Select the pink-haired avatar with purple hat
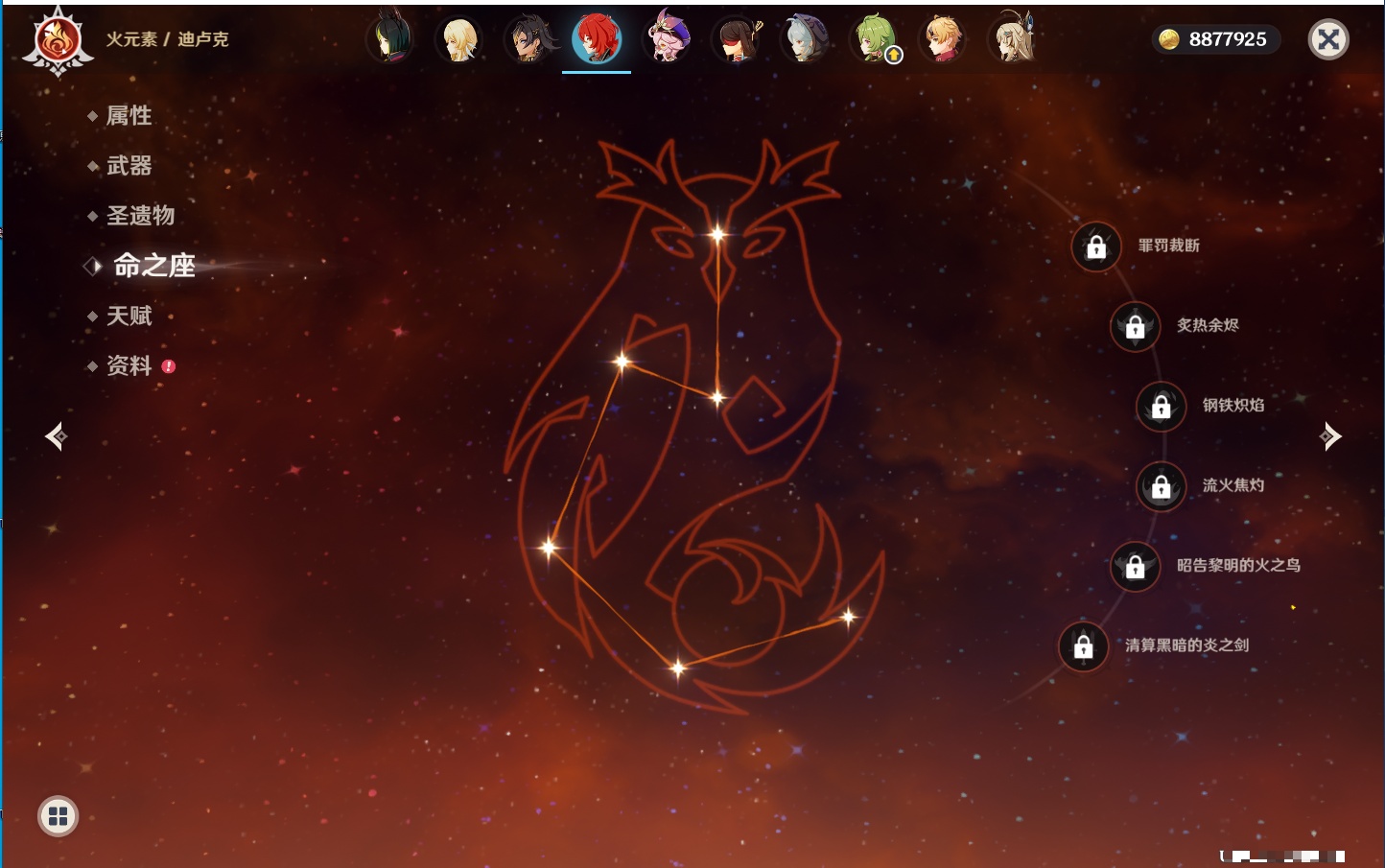This screenshot has width=1385, height=868. [667, 38]
